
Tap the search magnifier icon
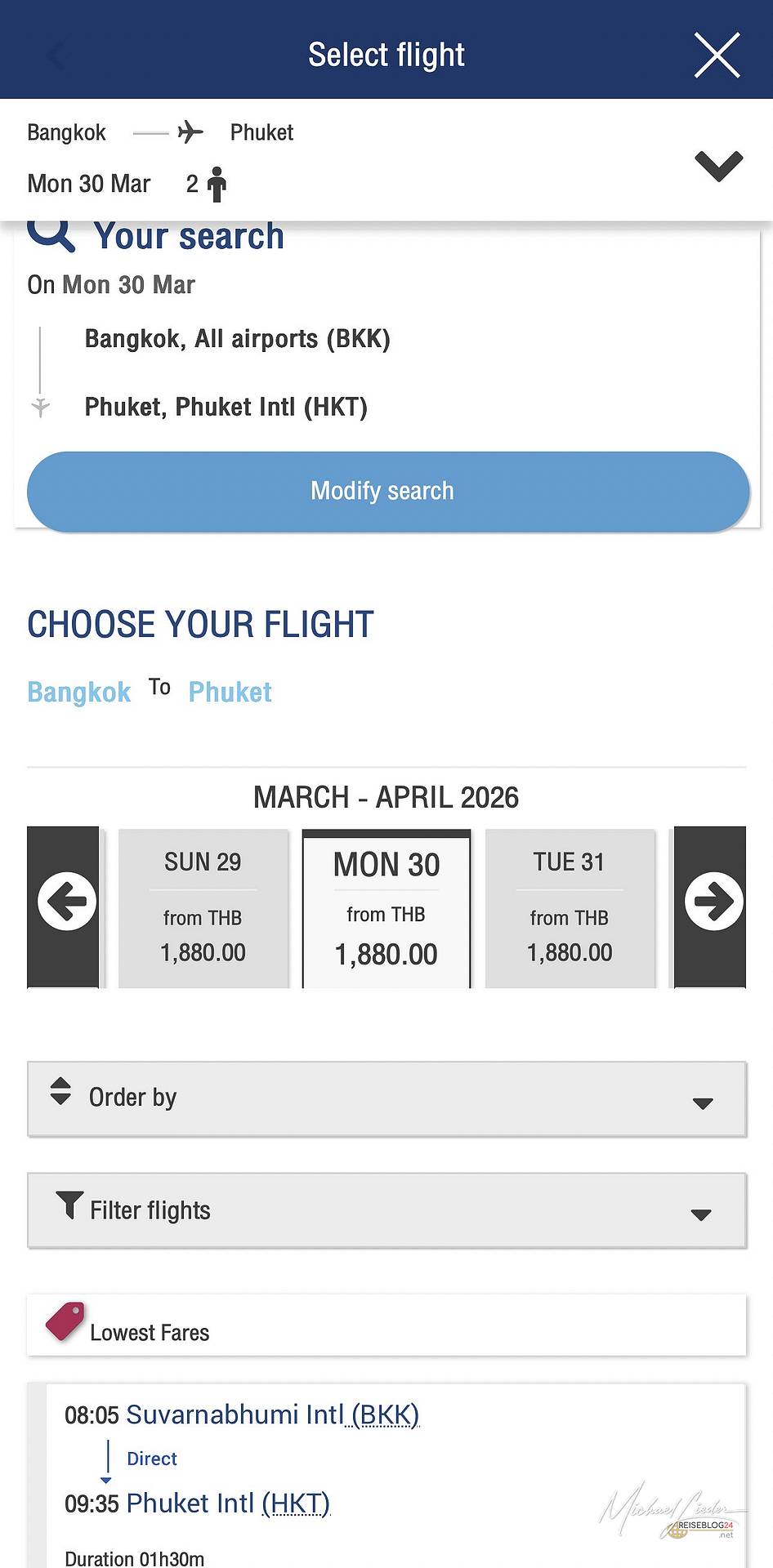(x=51, y=234)
